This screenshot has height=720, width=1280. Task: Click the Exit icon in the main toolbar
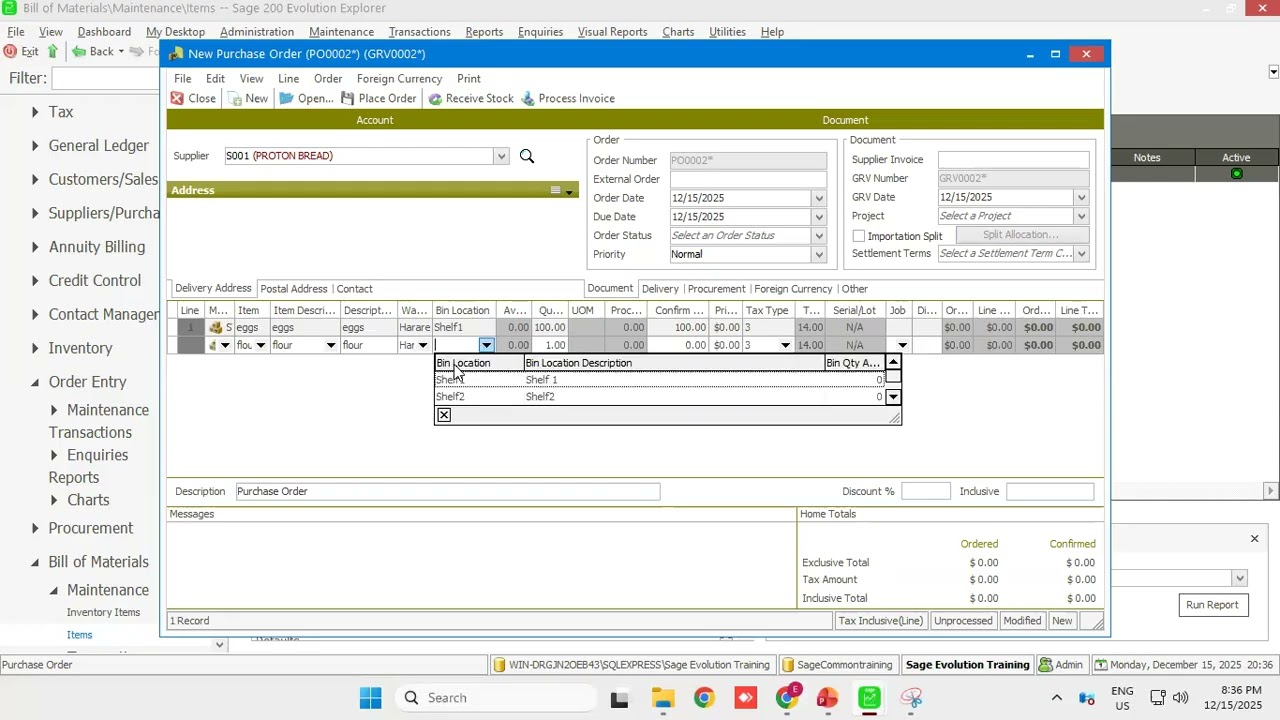coord(10,51)
